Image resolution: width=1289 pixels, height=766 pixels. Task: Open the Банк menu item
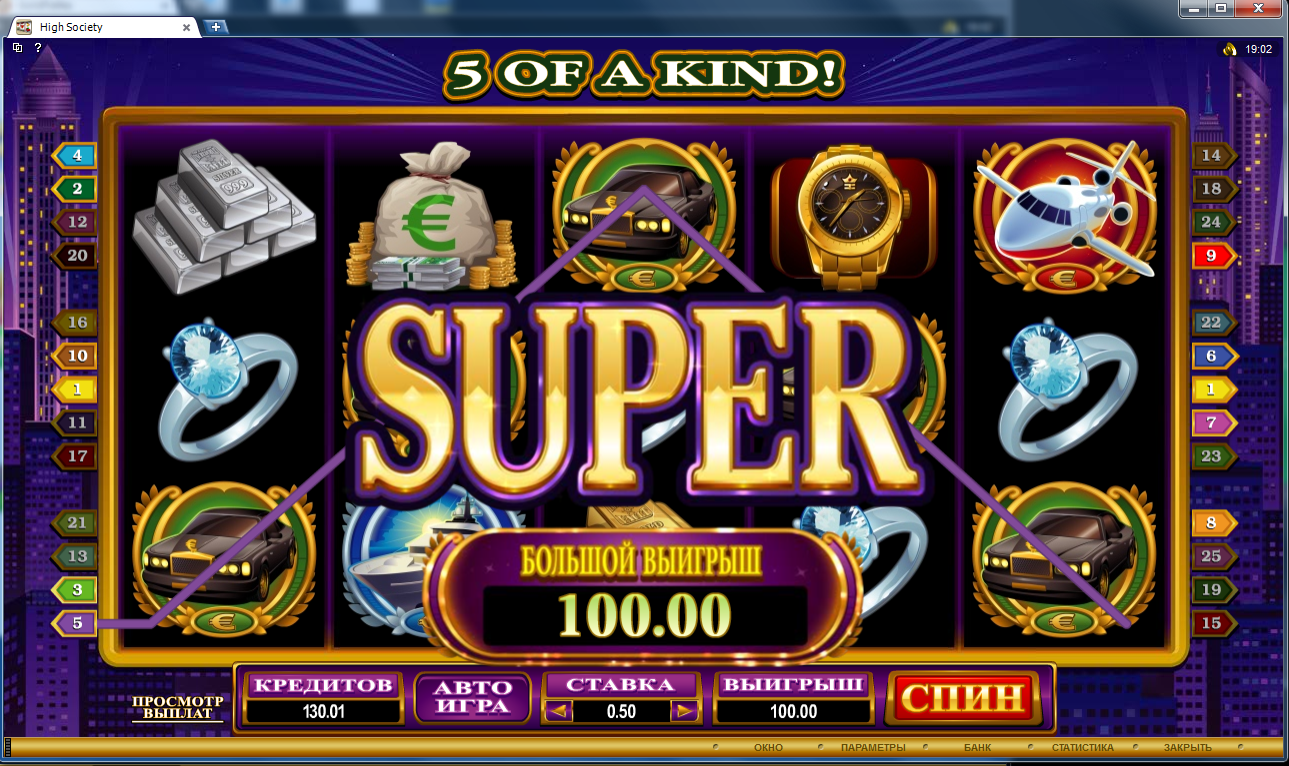pyautogui.click(x=977, y=748)
